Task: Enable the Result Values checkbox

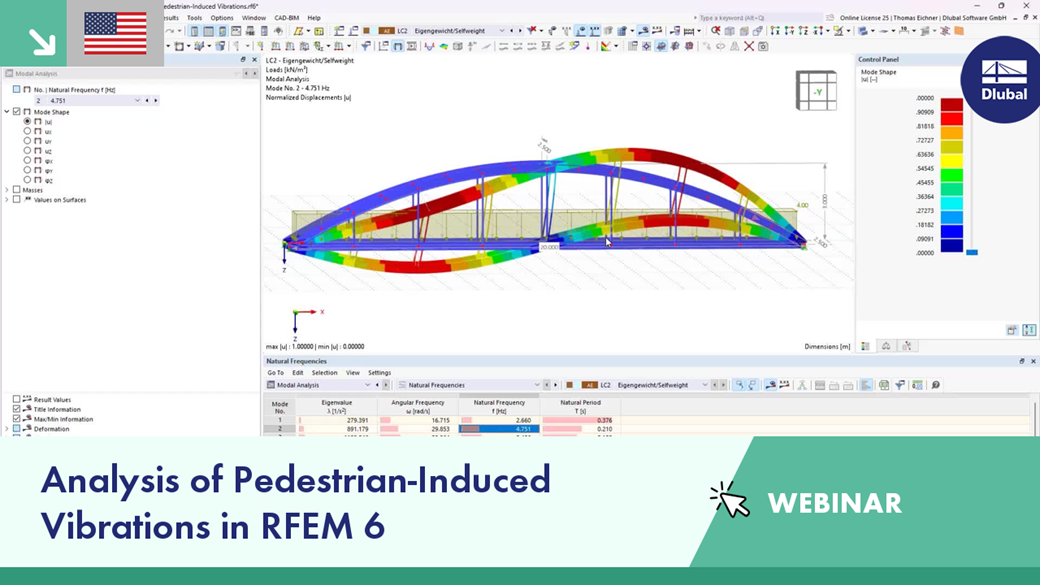Action: pos(17,399)
